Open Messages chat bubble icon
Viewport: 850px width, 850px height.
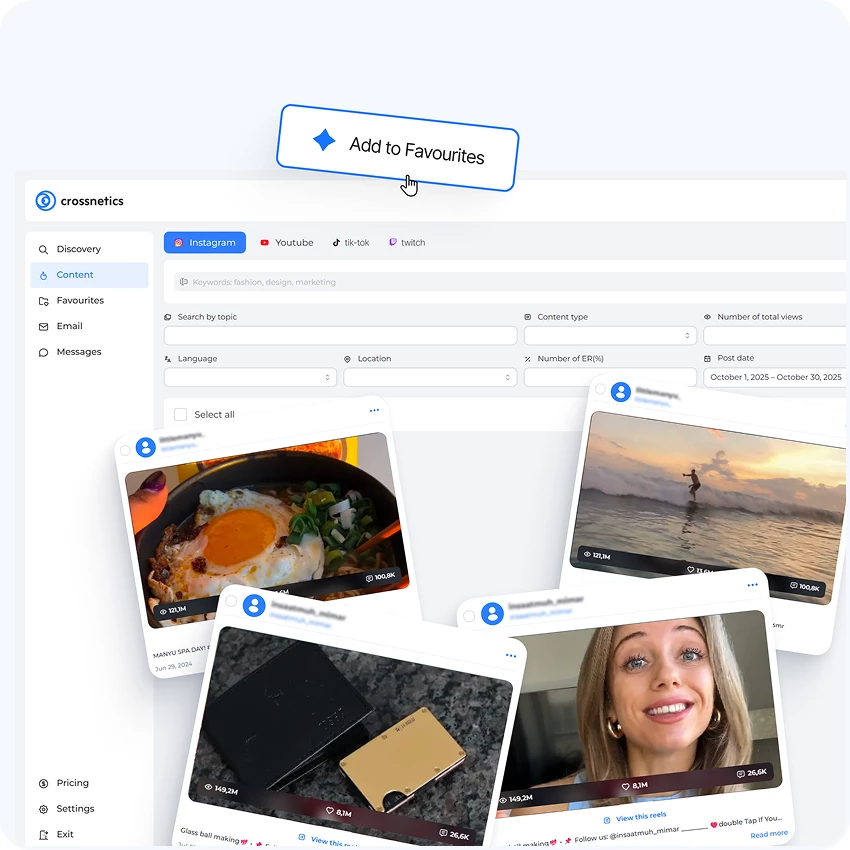tap(43, 353)
